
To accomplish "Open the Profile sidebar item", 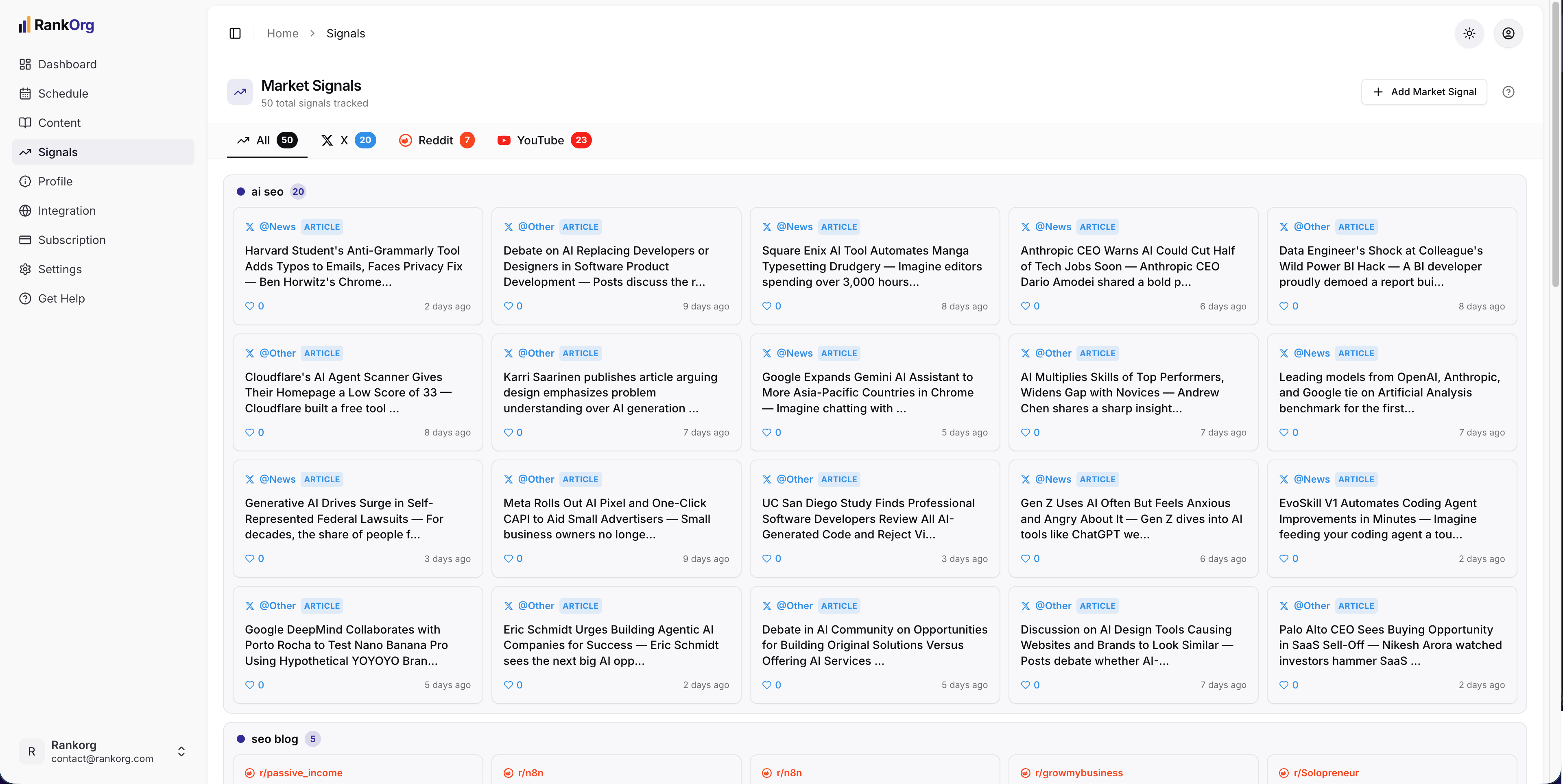I will pos(103,181).
